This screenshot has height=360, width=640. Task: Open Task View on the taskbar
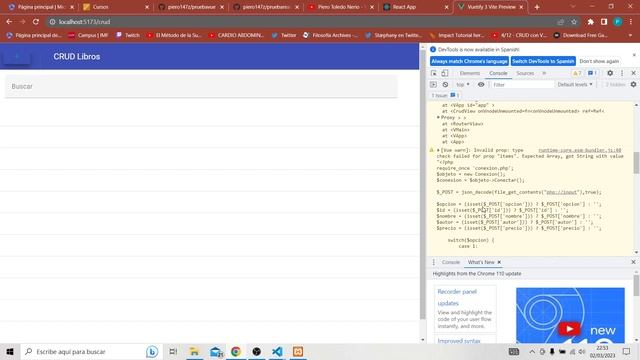pyautogui.click(x=173, y=351)
